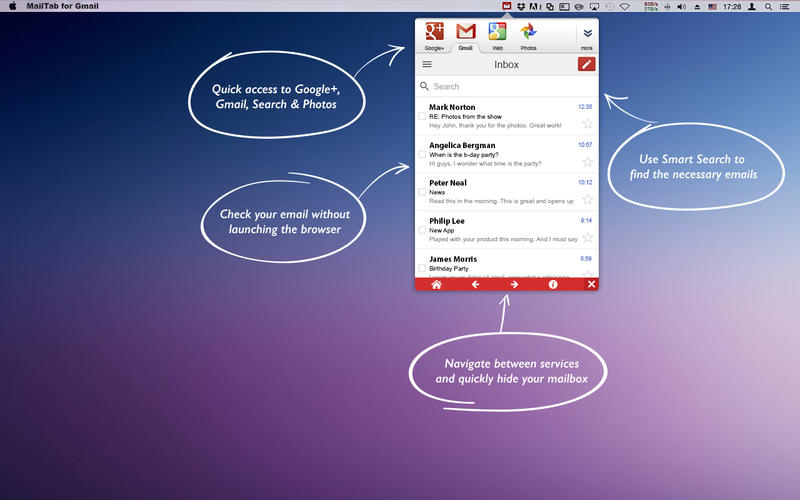Click the Inbox title text
Screen dimensions: 800x500
coord(506,64)
